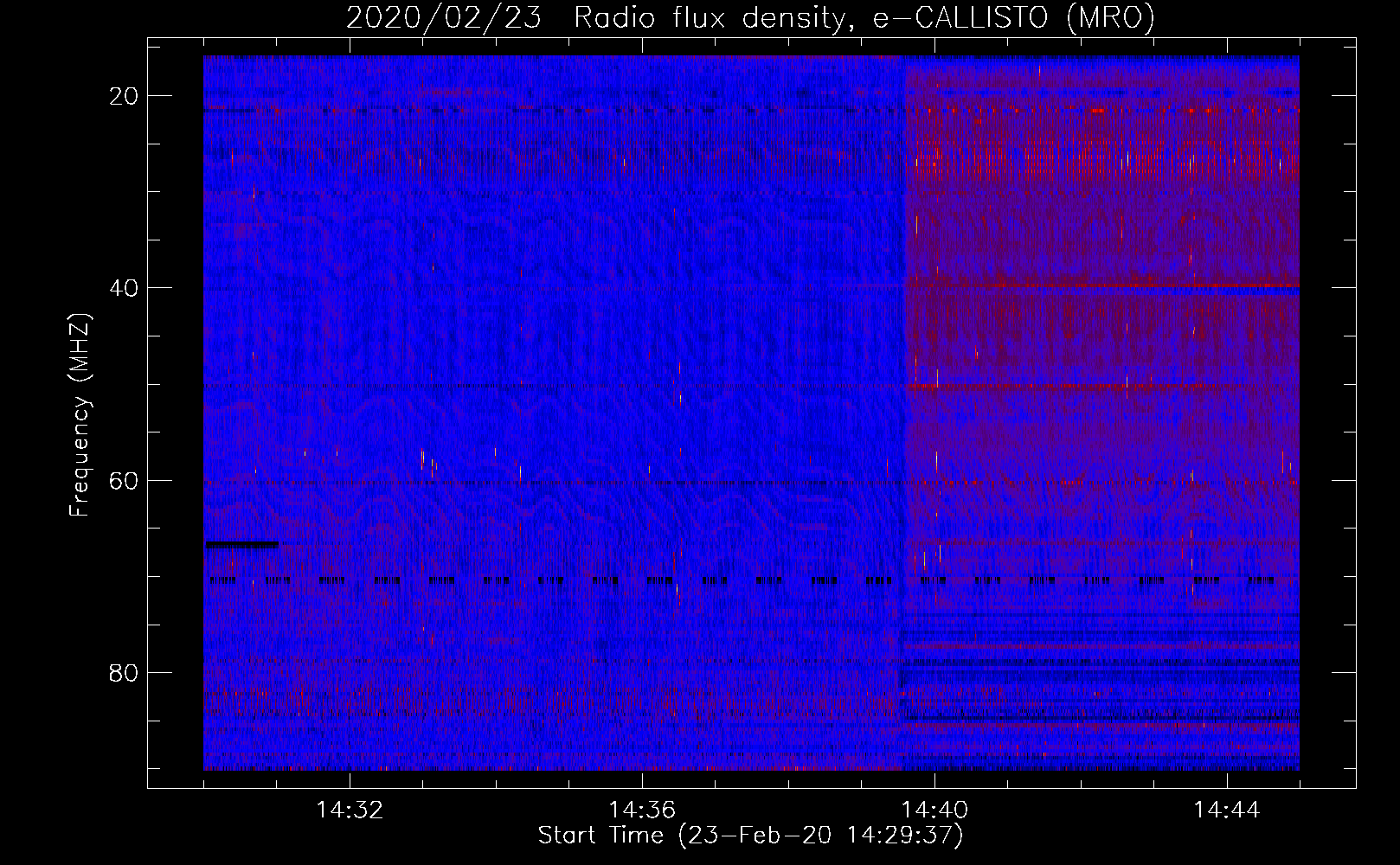Click the 14:40 time tick label
1400x865 pixels.
point(934,811)
